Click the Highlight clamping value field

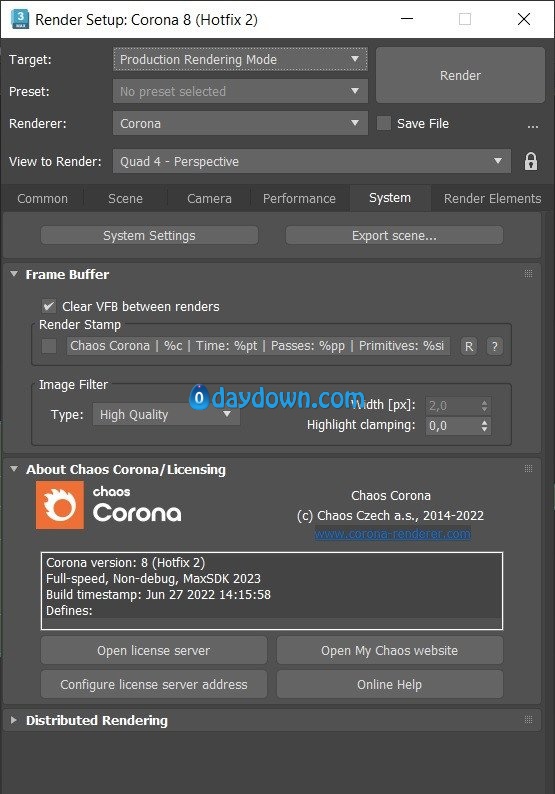[x=452, y=425]
